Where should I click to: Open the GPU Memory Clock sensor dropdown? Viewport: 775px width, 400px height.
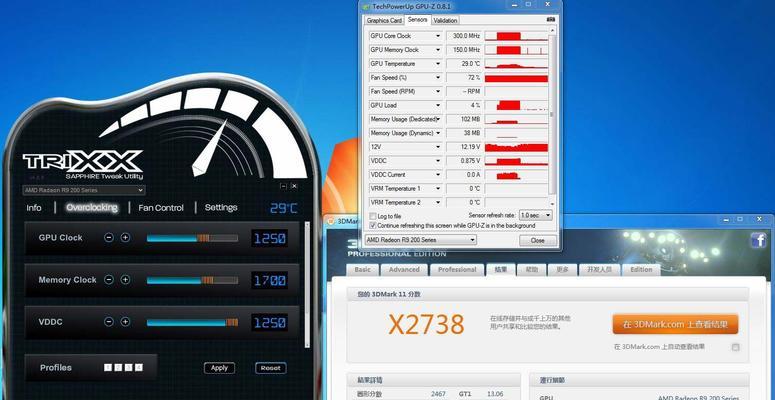(438, 50)
